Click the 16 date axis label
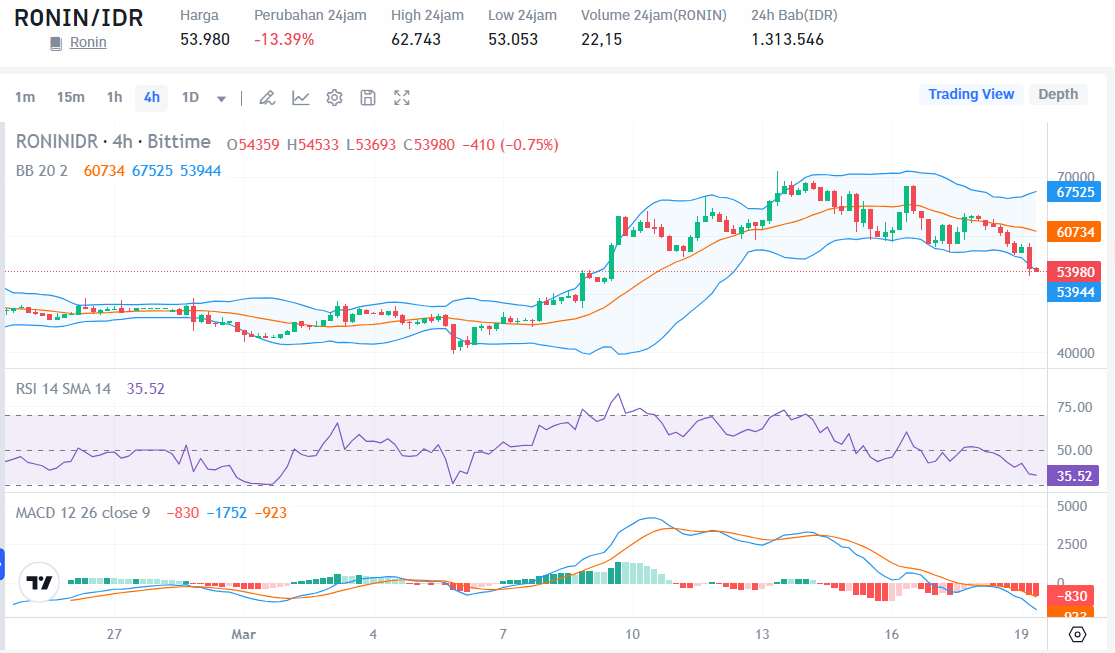 (x=892, y=634)
